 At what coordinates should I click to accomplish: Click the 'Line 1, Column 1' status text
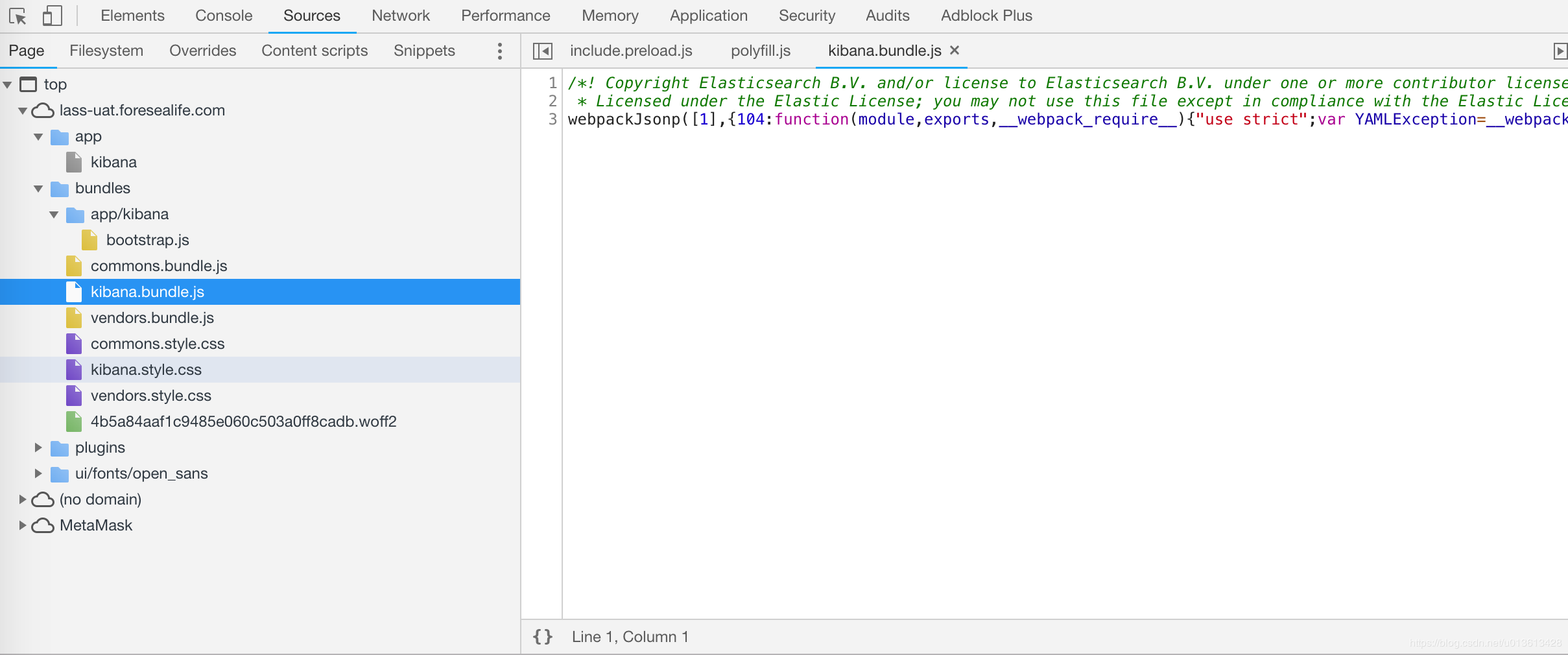coord(630,637)
